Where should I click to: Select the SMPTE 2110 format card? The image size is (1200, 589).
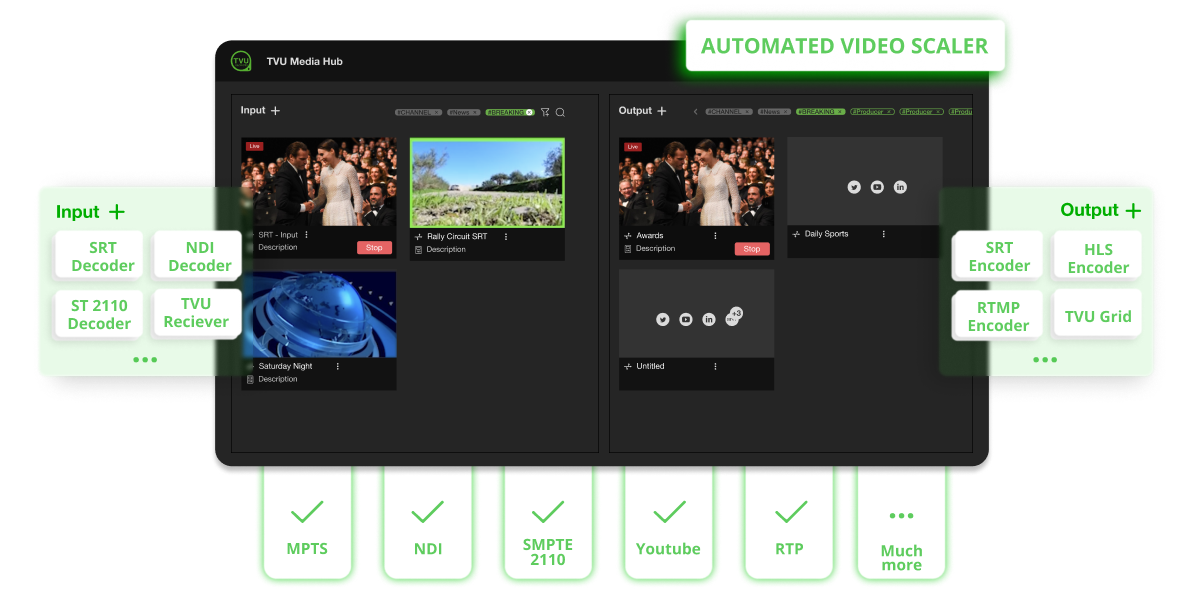pos(548,523)
